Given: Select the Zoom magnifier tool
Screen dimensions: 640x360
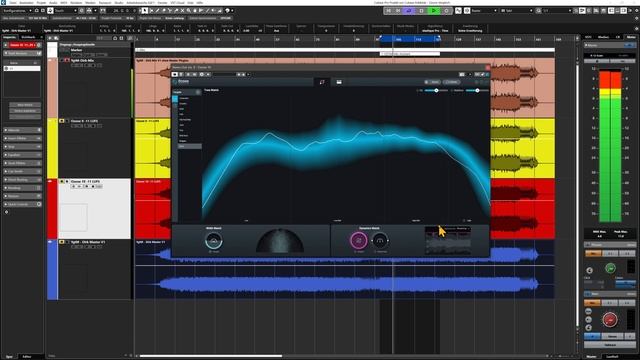Looking at the screenshot, I should pos(189,11).
